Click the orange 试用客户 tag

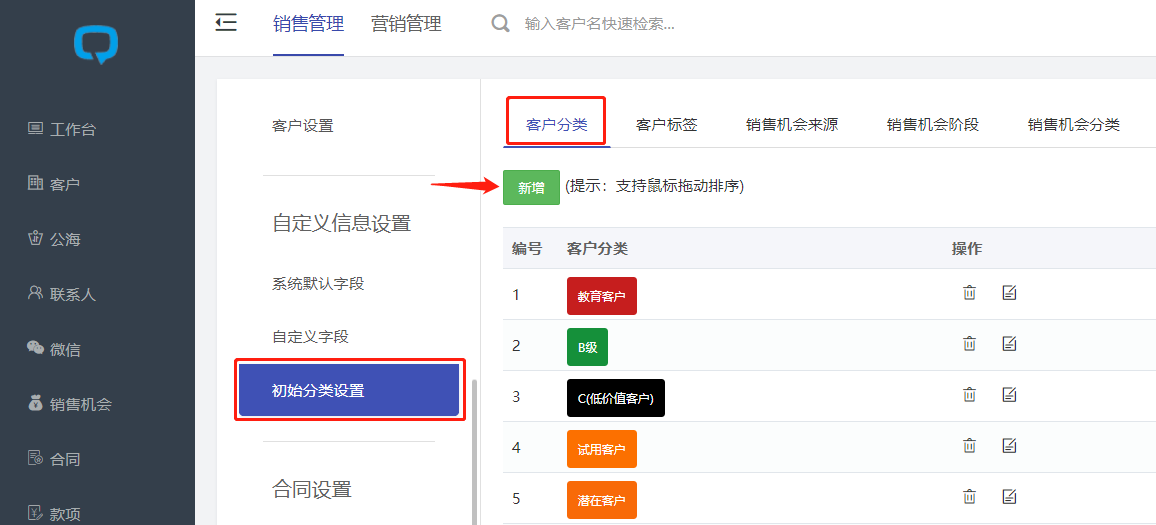click(x=602, y=449)
